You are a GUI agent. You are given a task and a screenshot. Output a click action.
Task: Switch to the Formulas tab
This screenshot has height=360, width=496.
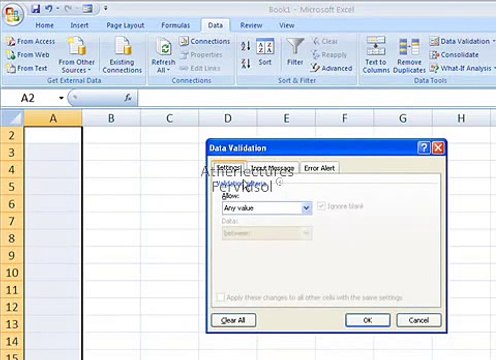coord(176,25)
